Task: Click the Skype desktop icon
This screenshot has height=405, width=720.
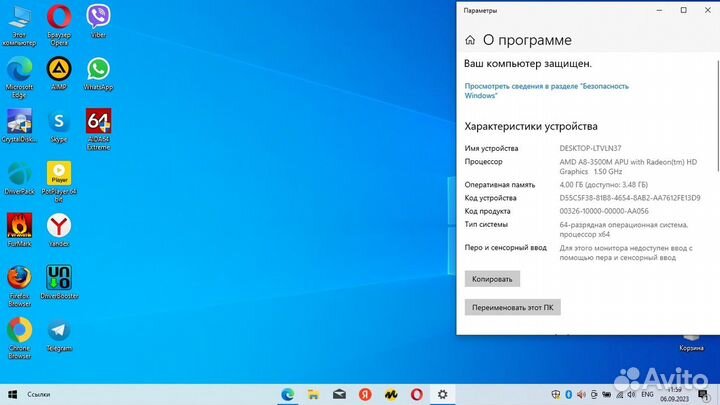Action: pyautogui.click(x=59, y=126)
